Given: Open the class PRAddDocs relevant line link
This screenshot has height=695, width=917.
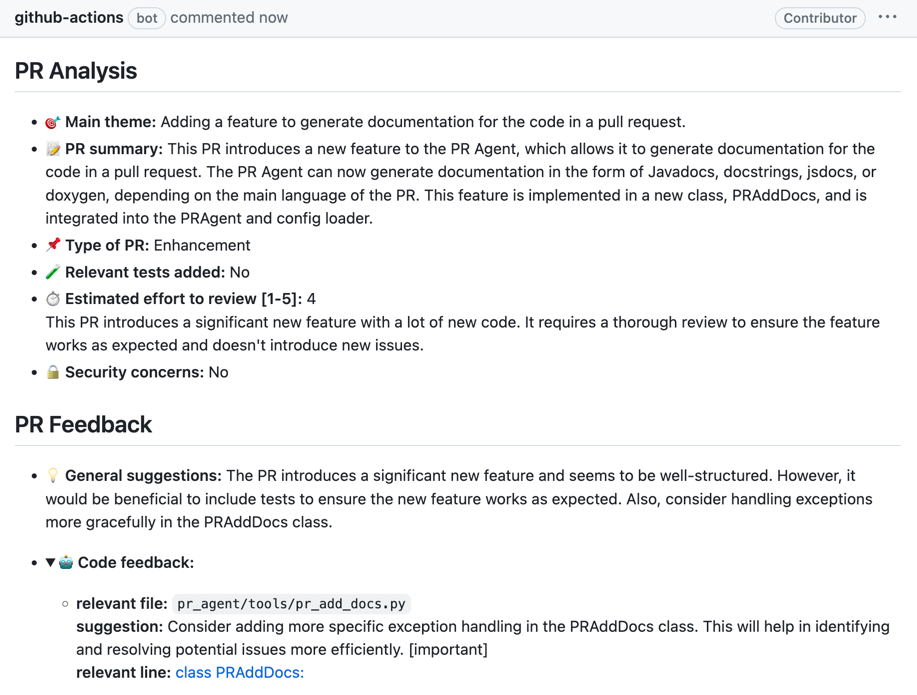Looking at the screenshot, I should [239, 673].
